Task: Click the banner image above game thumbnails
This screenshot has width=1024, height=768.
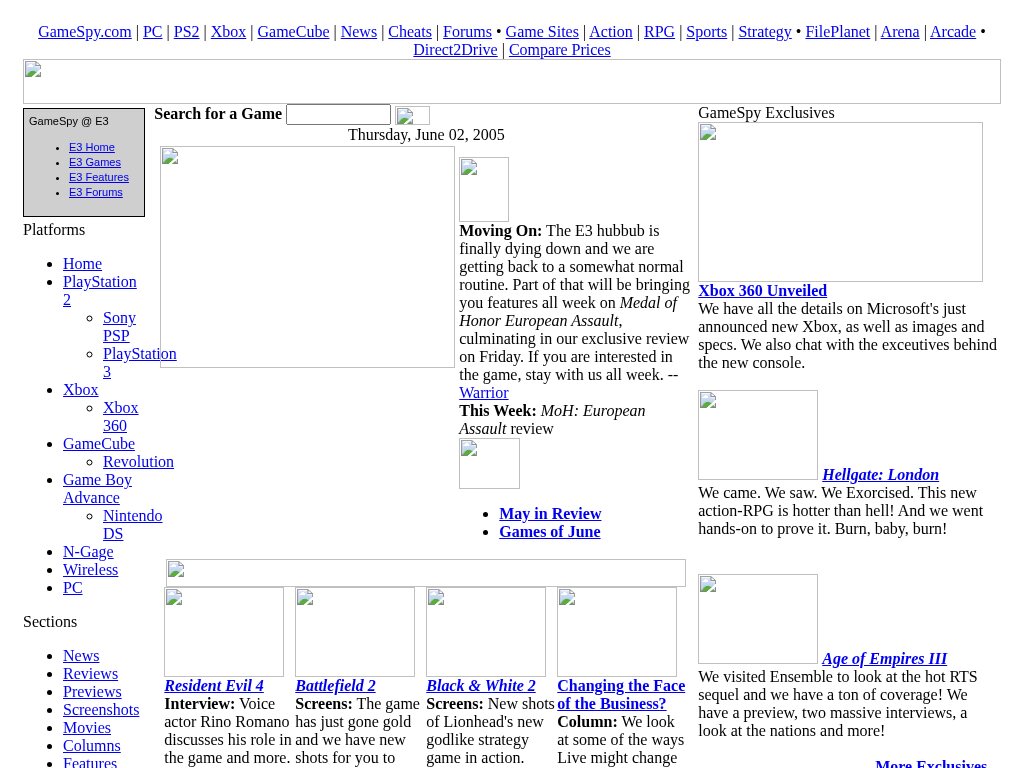Action: (426, 573)
